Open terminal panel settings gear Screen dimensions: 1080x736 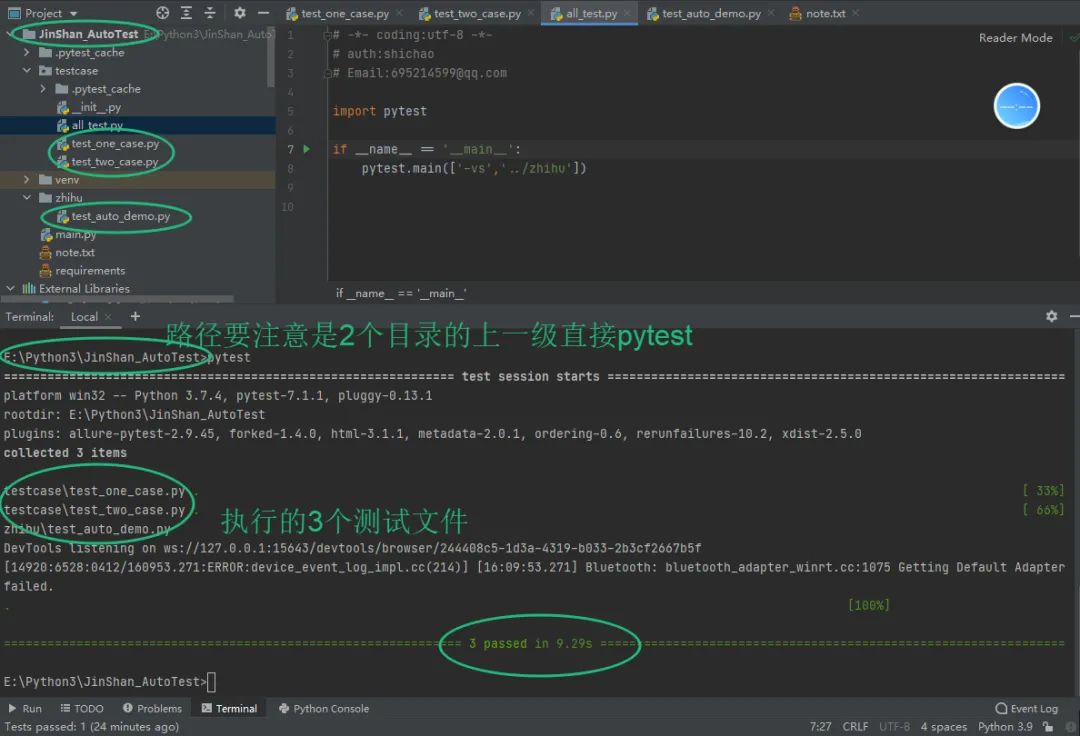coord(1051,316)
